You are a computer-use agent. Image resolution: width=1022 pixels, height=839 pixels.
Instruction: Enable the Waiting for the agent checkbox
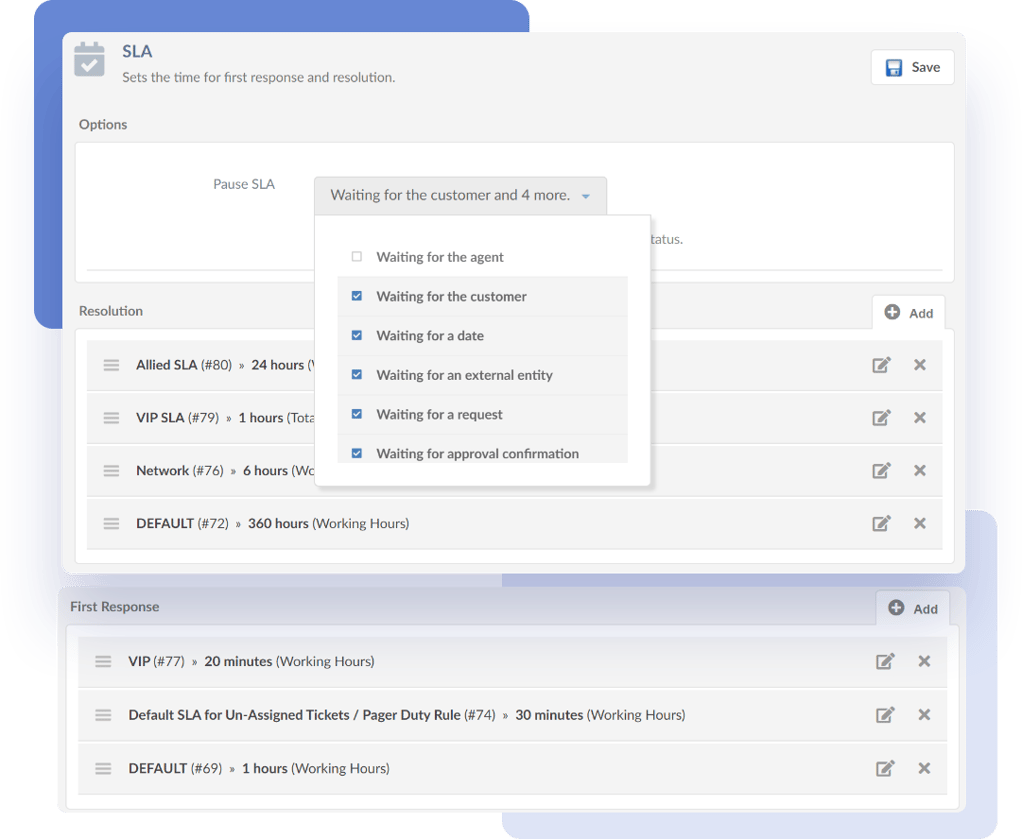click(x=357, y=257)
